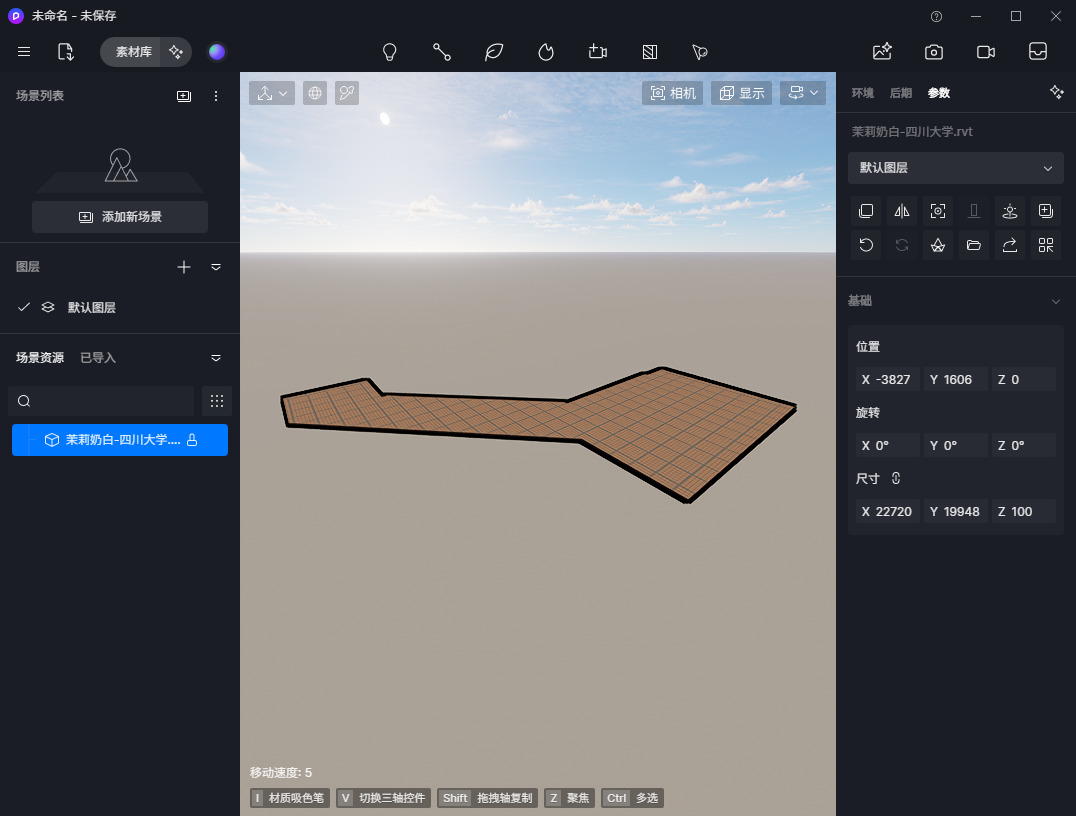
Task: Click the position X value field
Action: pos(885,379)
